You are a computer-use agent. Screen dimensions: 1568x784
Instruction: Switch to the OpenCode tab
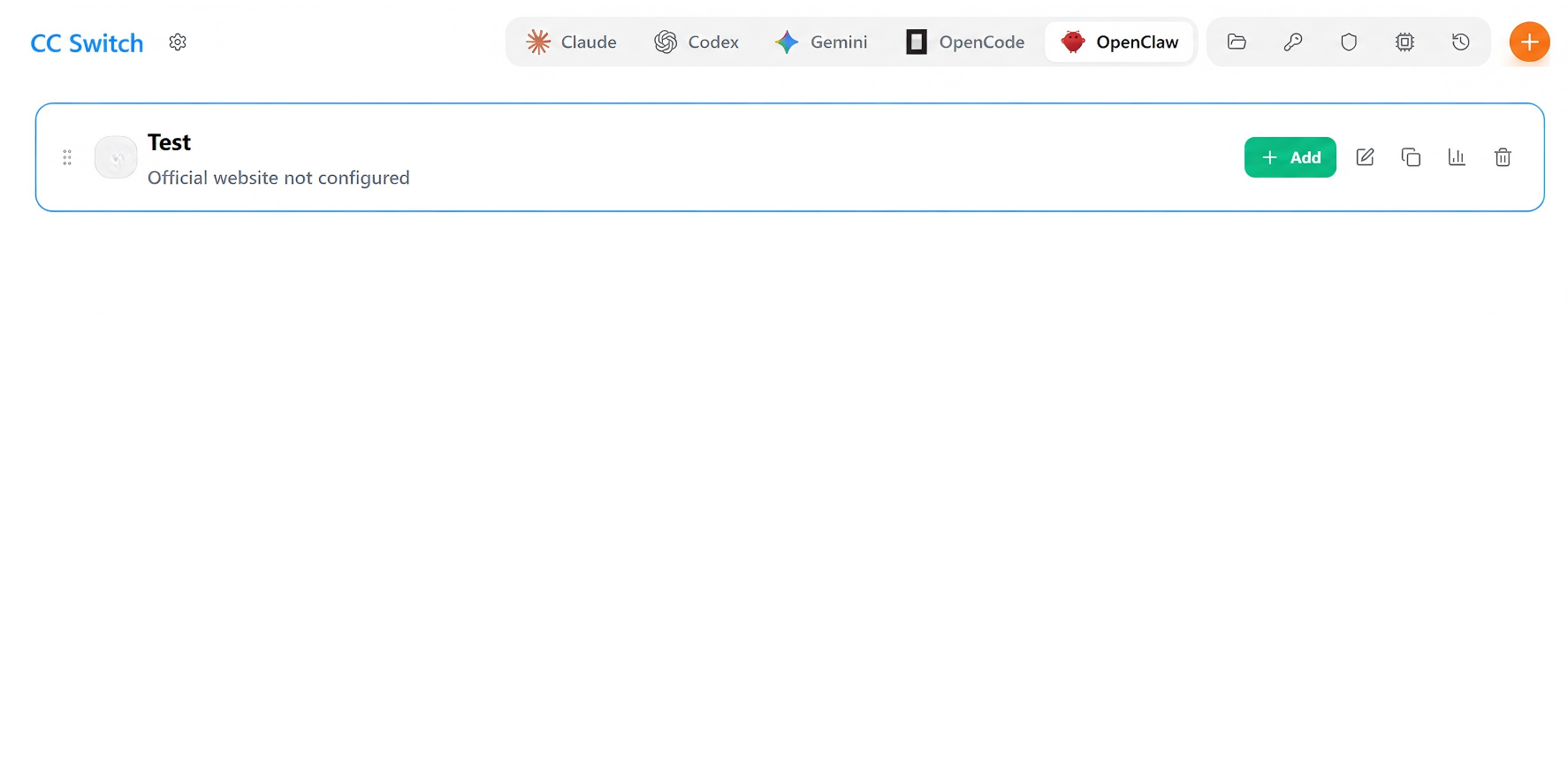pyautogui.click(x=965, y=42)
